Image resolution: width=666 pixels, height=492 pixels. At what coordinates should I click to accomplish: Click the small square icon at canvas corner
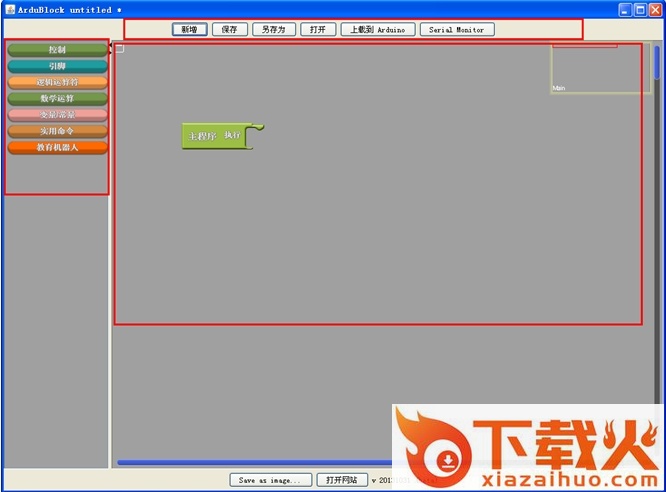tap(120, 49)
